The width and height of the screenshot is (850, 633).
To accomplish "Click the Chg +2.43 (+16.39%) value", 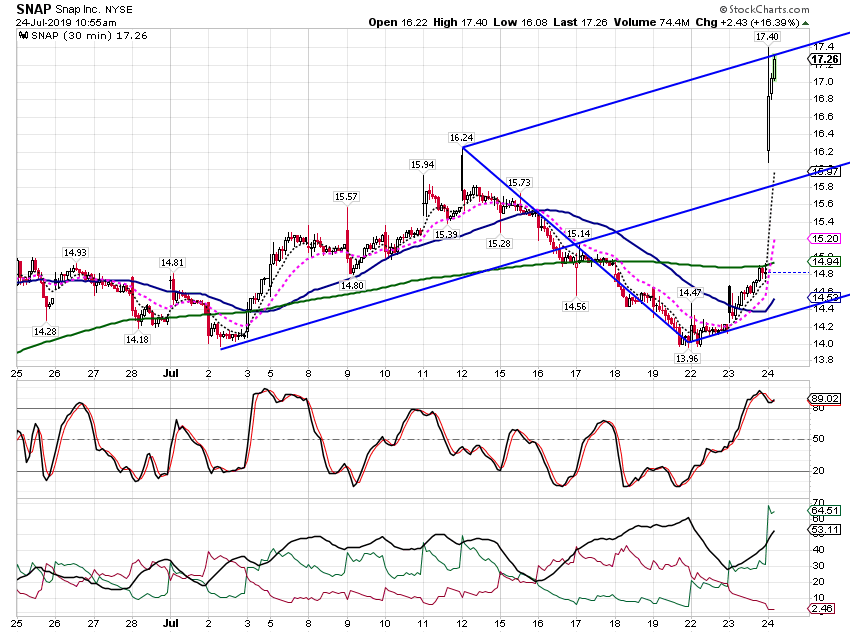I will point(748,23).
